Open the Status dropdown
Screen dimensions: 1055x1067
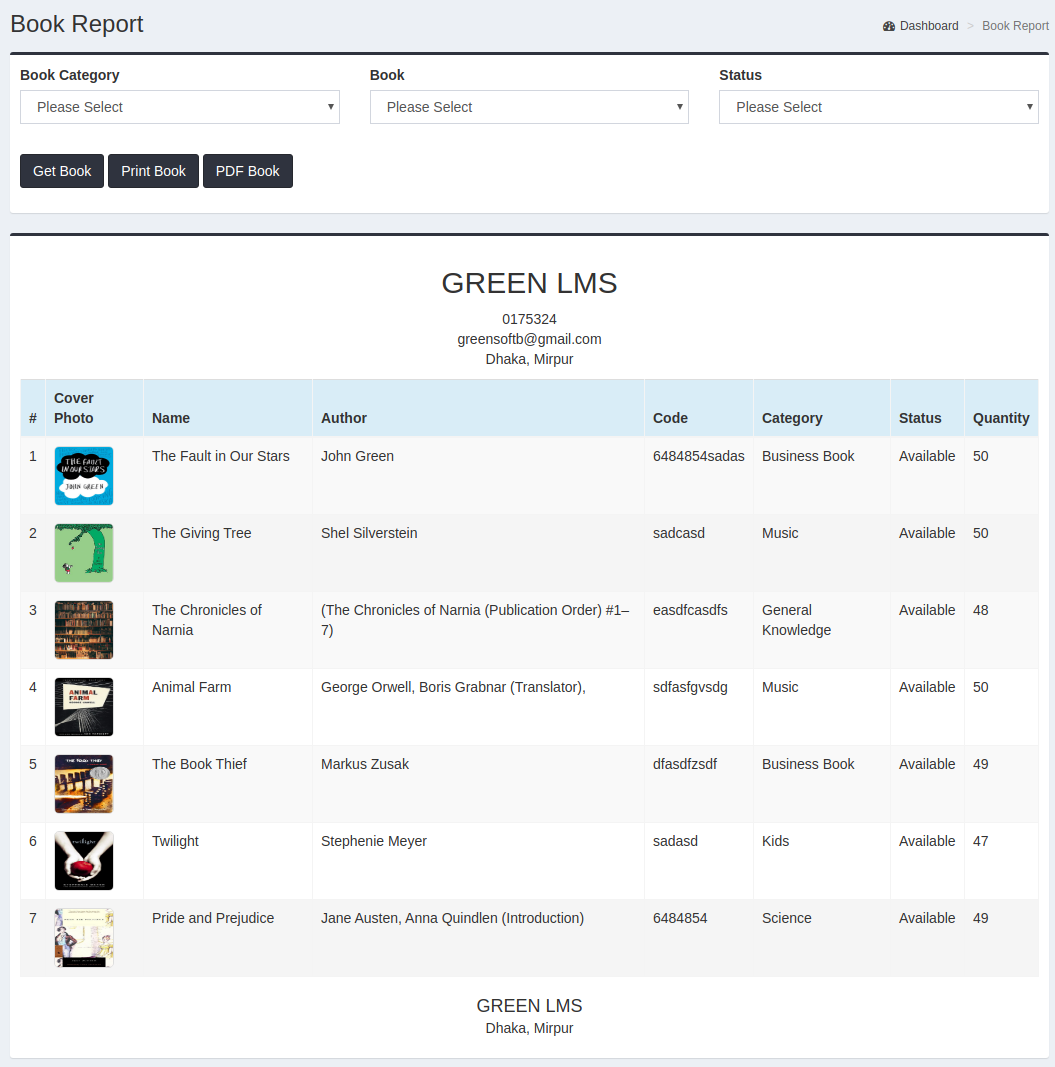click(x=878, y=107)
